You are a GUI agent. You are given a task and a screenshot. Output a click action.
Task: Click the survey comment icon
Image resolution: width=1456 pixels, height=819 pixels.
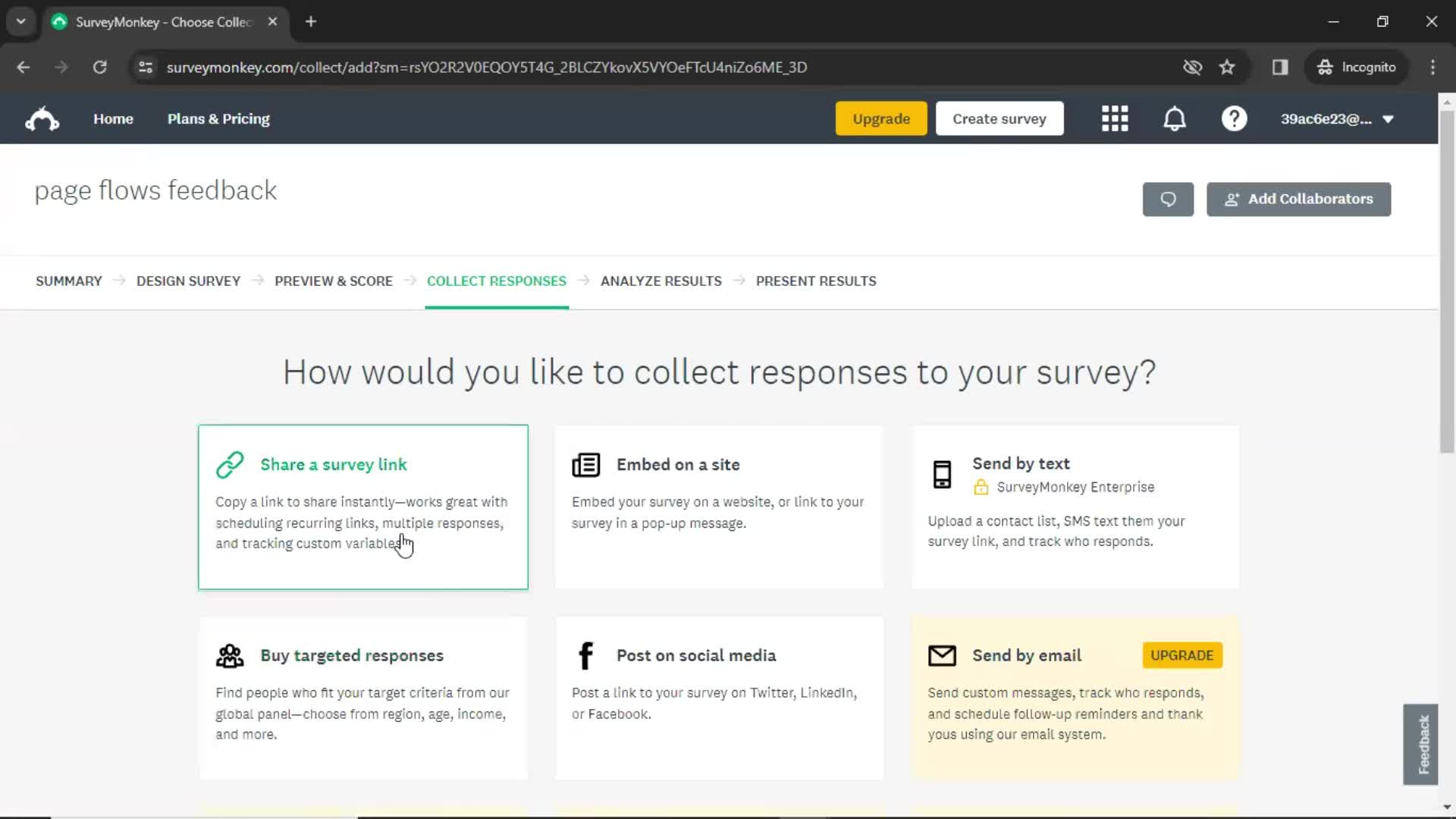point(1168,198)
